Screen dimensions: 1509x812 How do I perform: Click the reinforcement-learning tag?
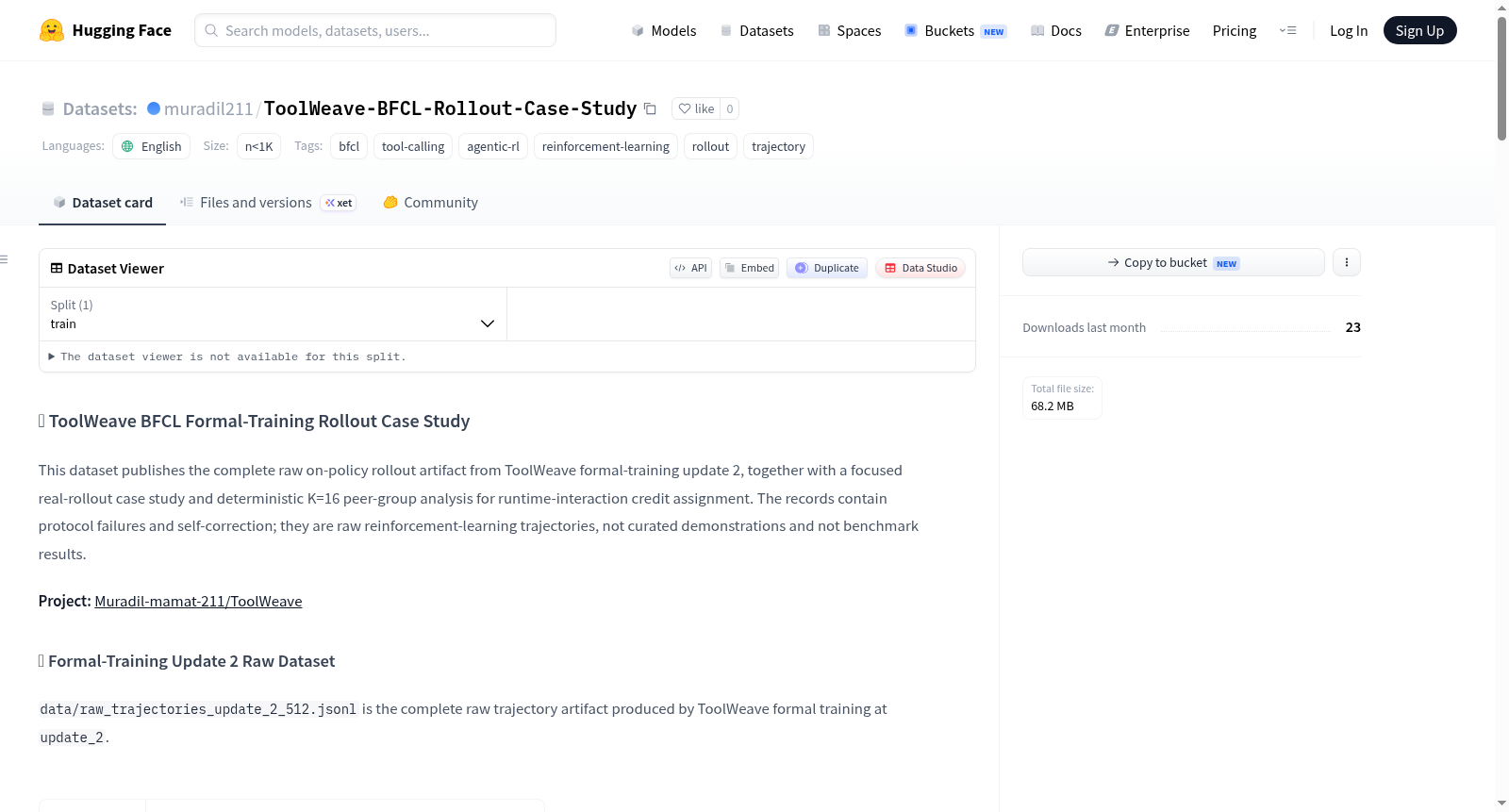[x=605, y=146]
